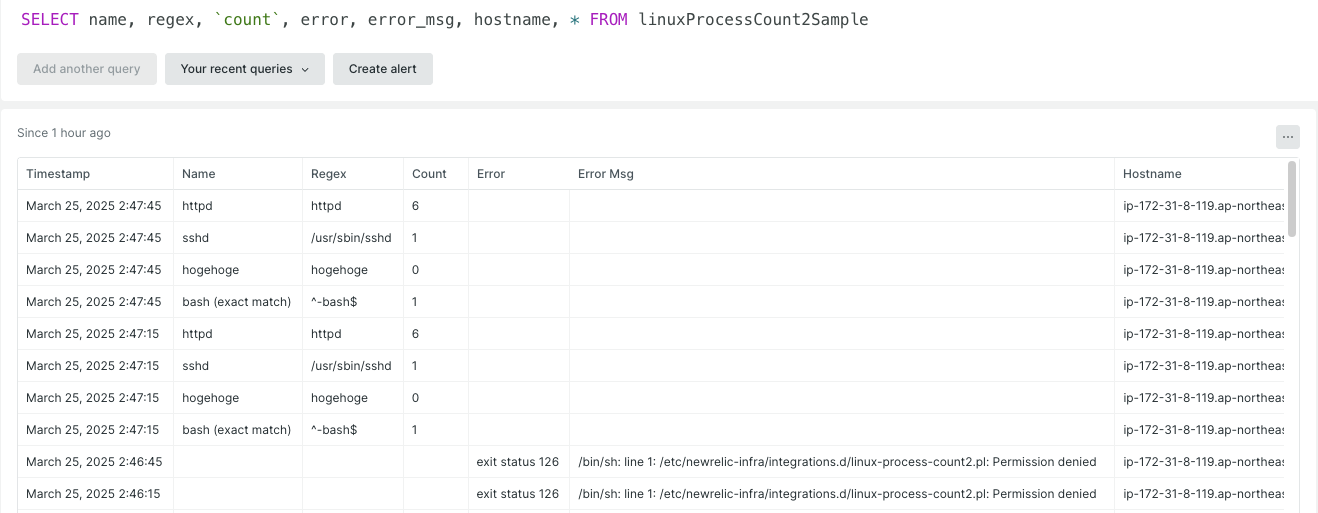Click count 0 for hogehoge at 2:47:15
1318x513 pixels.
tap(436, 398)
